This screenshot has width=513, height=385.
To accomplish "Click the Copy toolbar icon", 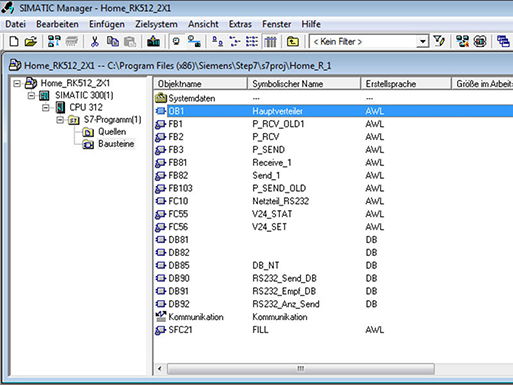I will [113, 42].
